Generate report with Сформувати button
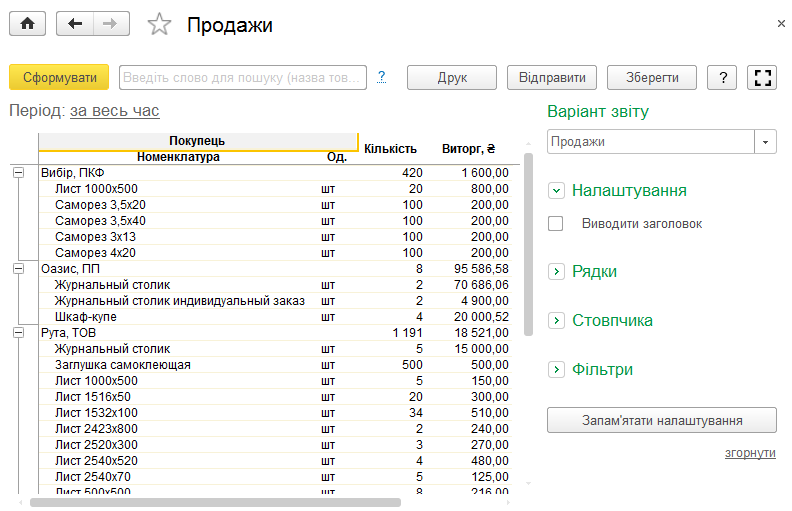Image resolution: width=792 pixels, height=511 pixels. point(59,77)
